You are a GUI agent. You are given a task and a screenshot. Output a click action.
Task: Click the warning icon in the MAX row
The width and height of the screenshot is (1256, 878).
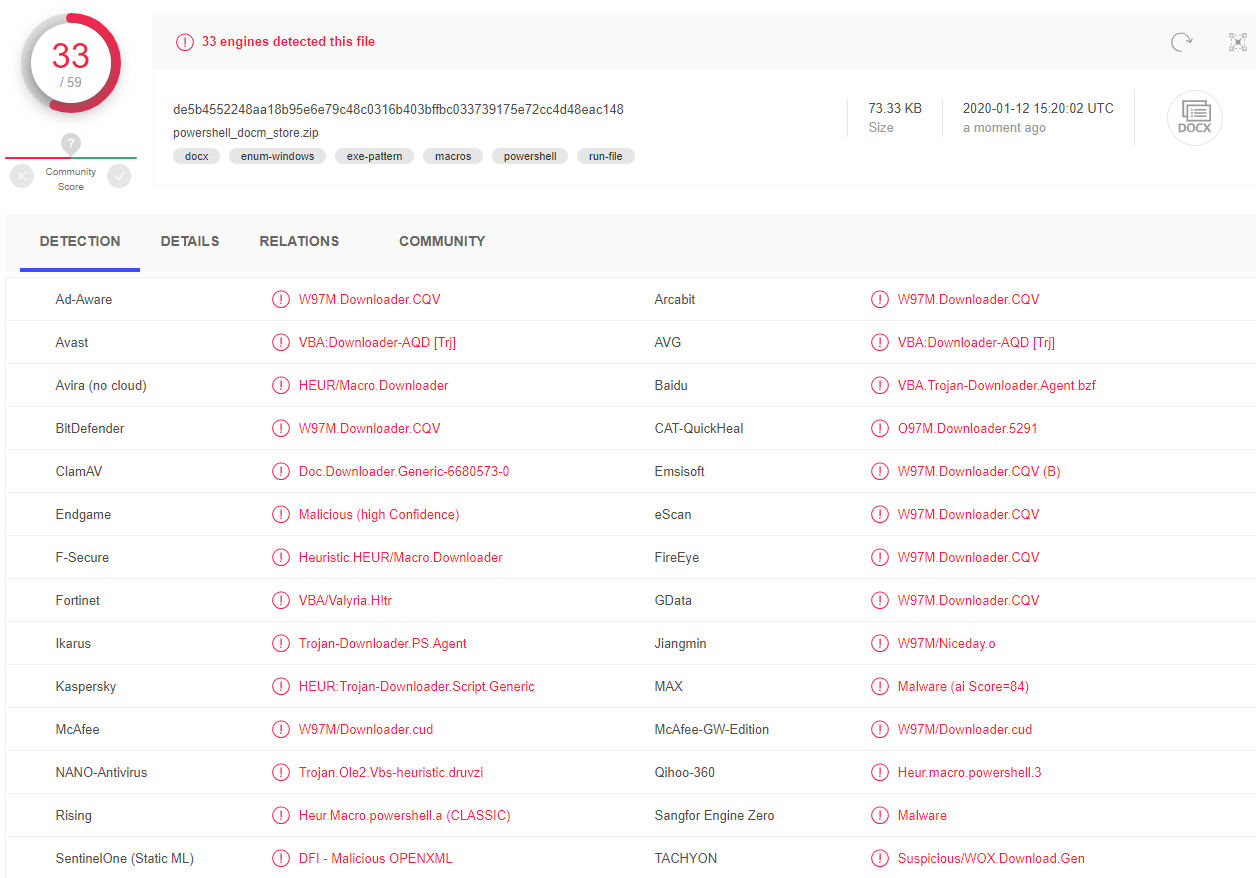coord(880,686)
